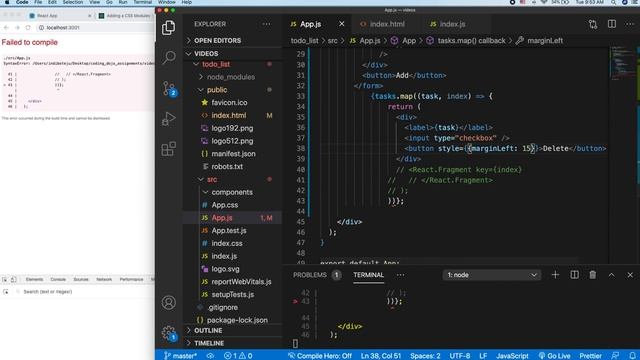Open reportWebVitals.js file
This screenshot has height=360, width=640.
241,282
